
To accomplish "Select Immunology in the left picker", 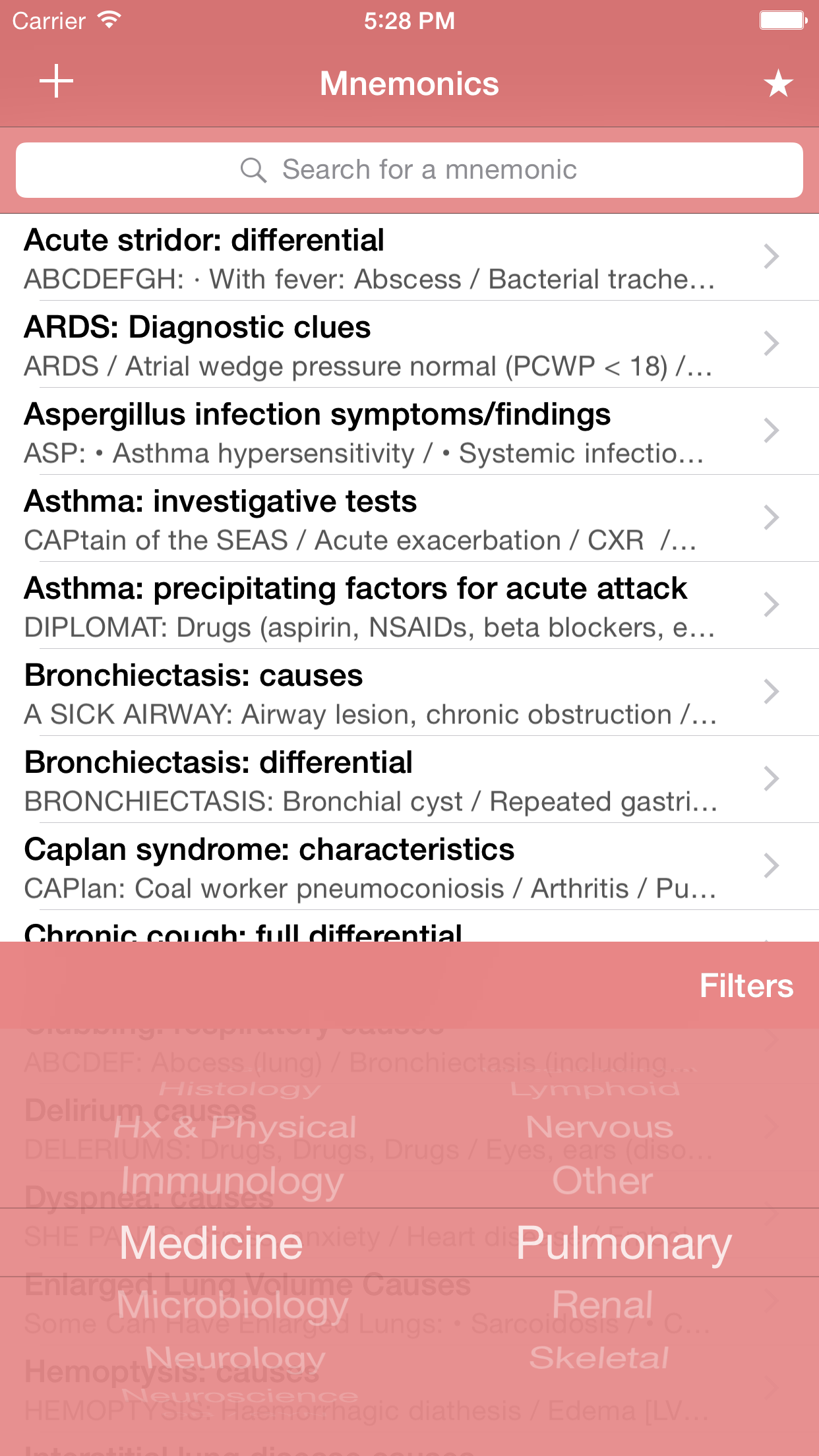I will (232, 1181).
